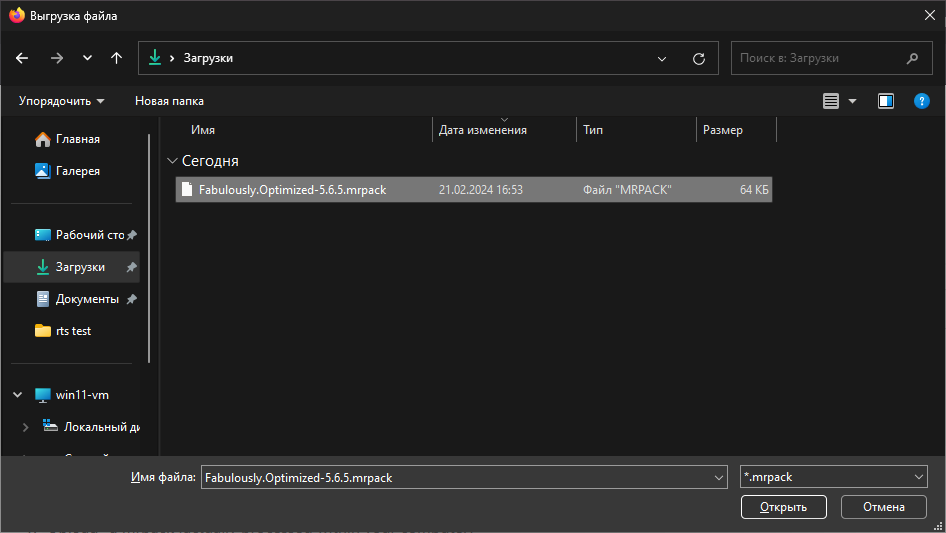
Task: Sort by Размер column header
Action: coord(723,130)
